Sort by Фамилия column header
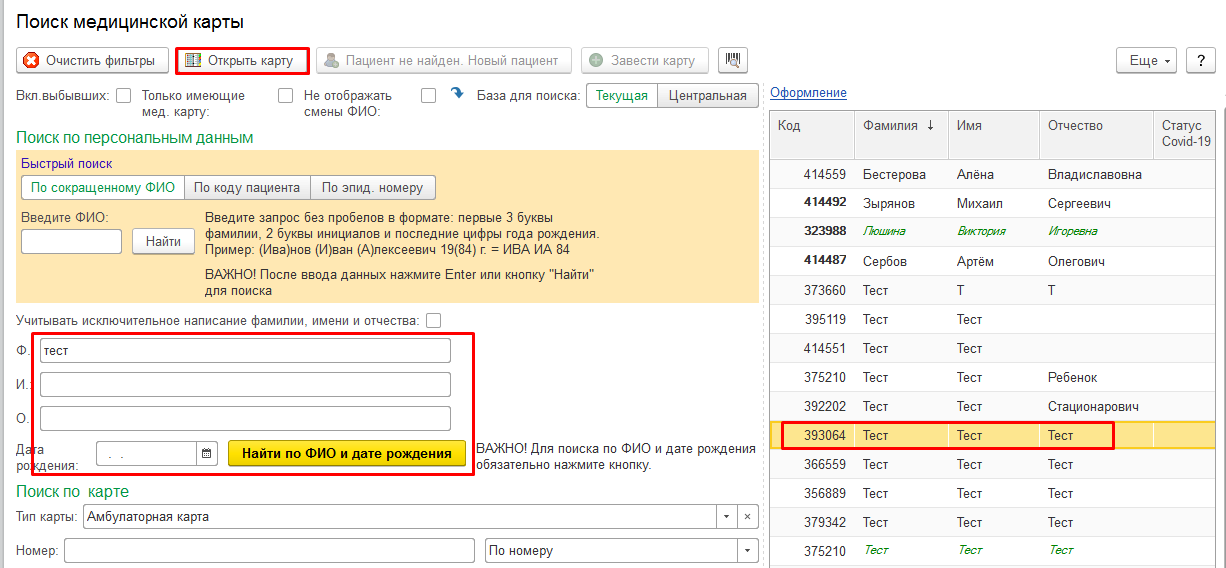This screenshot has width=1226, height=568. [897, 126]
